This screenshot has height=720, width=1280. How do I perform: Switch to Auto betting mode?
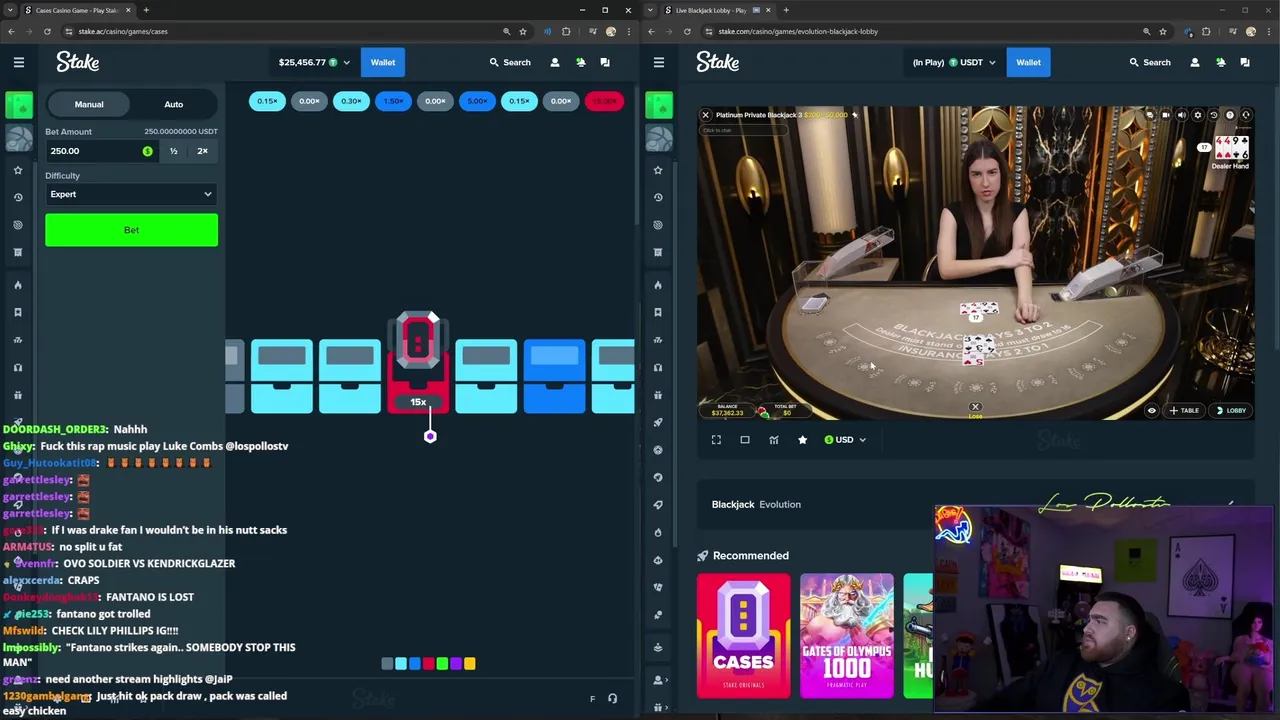click(x=174, y=104)
